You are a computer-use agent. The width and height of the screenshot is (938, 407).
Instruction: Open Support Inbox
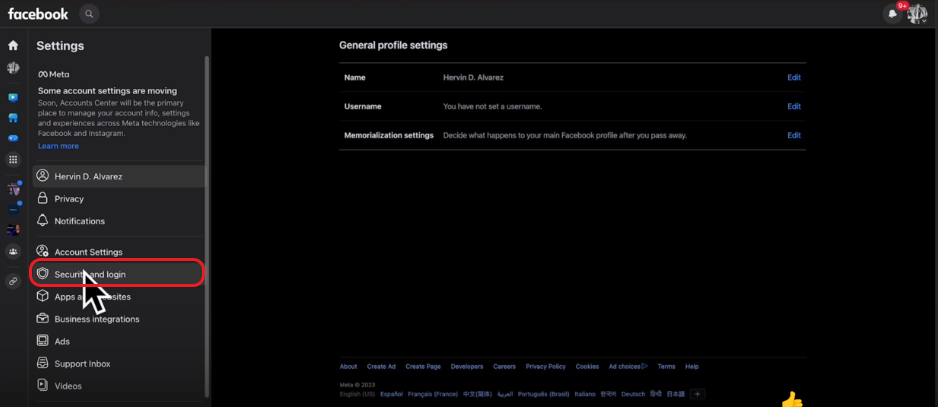[x=118, y=363]
